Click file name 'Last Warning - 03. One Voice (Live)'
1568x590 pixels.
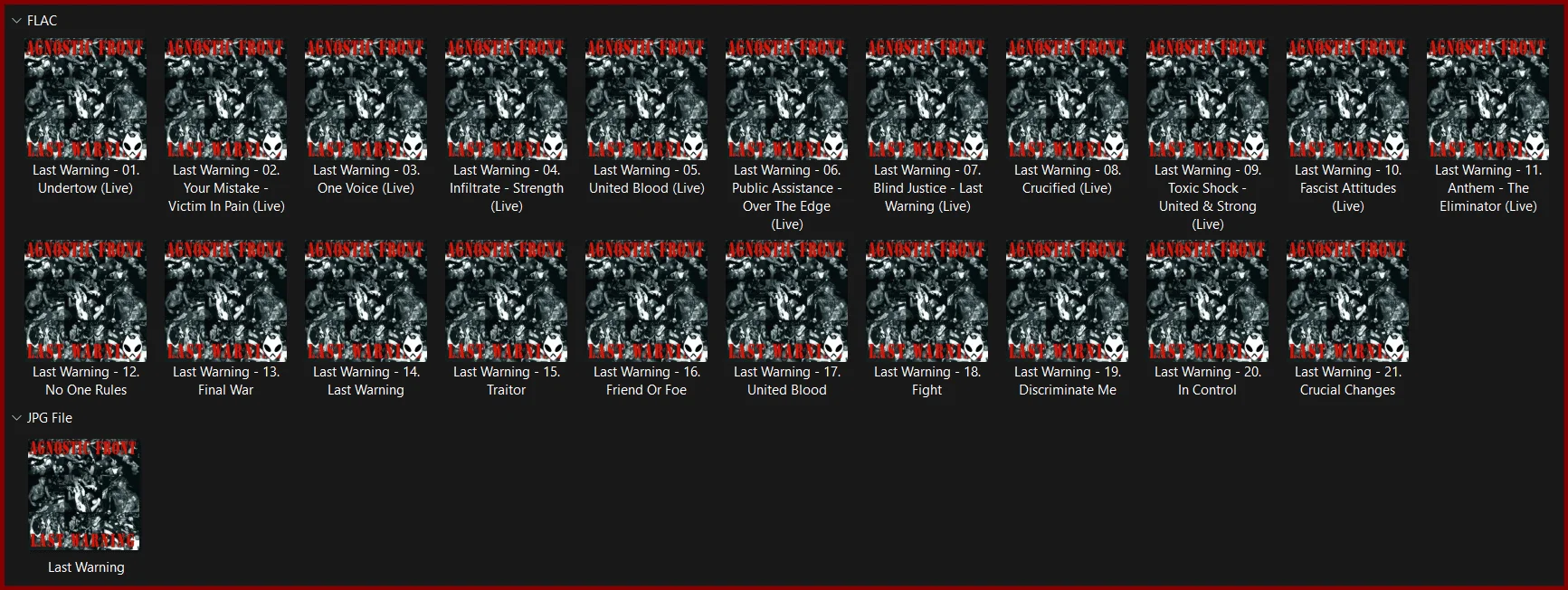[x=366, y=179]
